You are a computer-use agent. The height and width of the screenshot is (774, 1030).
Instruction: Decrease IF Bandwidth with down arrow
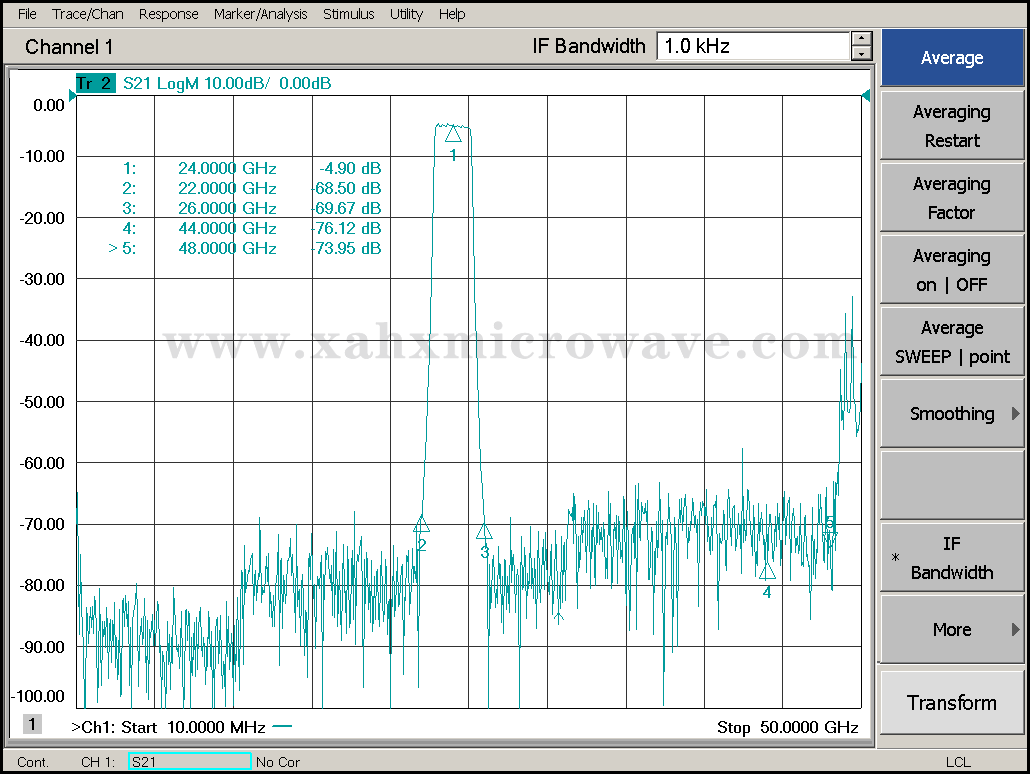click(x=861, y=53)
